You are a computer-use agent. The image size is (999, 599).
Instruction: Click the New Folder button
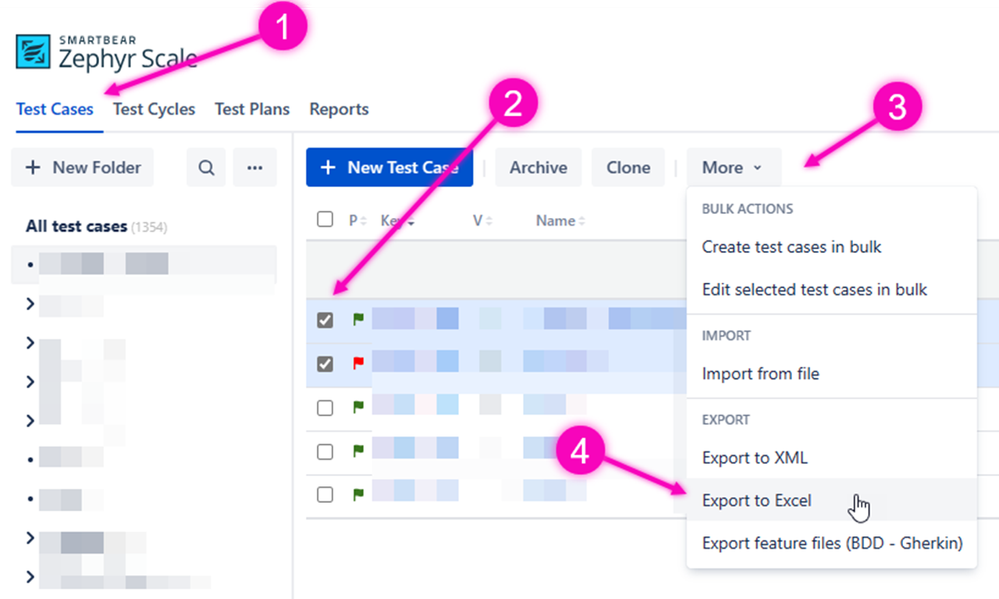[82, 168]
